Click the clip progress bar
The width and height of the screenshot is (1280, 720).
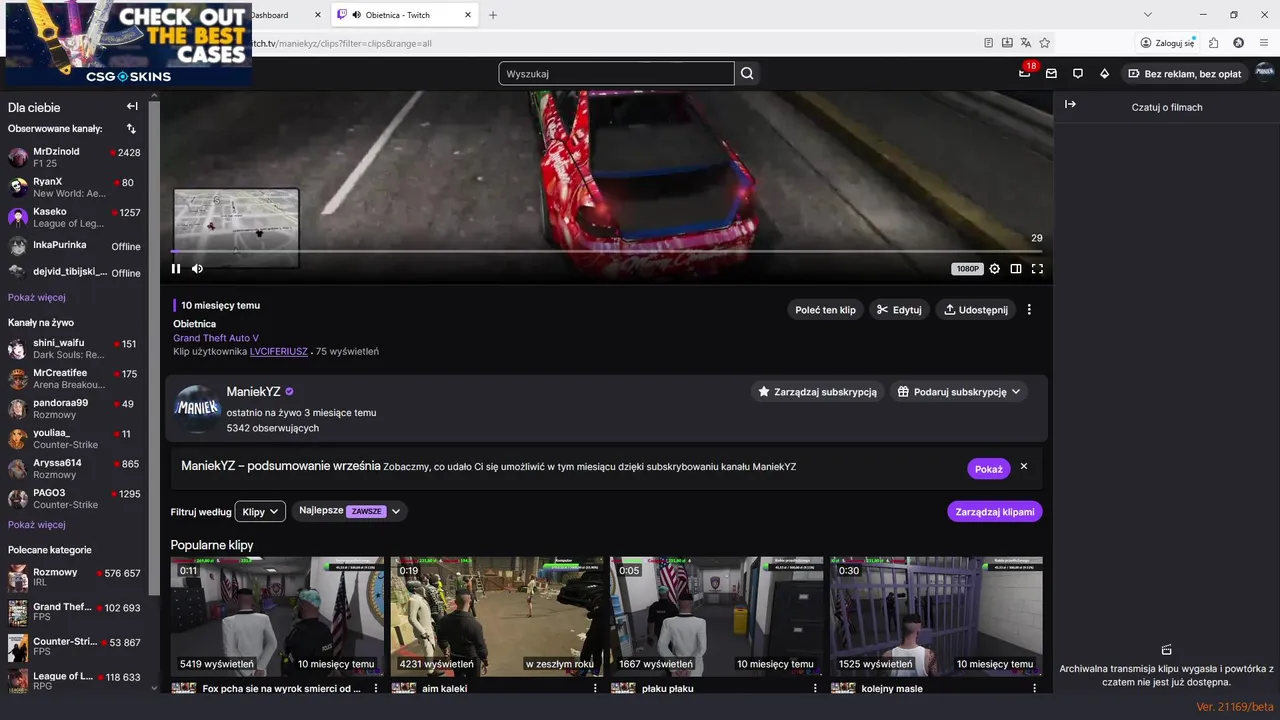[606, 251]
